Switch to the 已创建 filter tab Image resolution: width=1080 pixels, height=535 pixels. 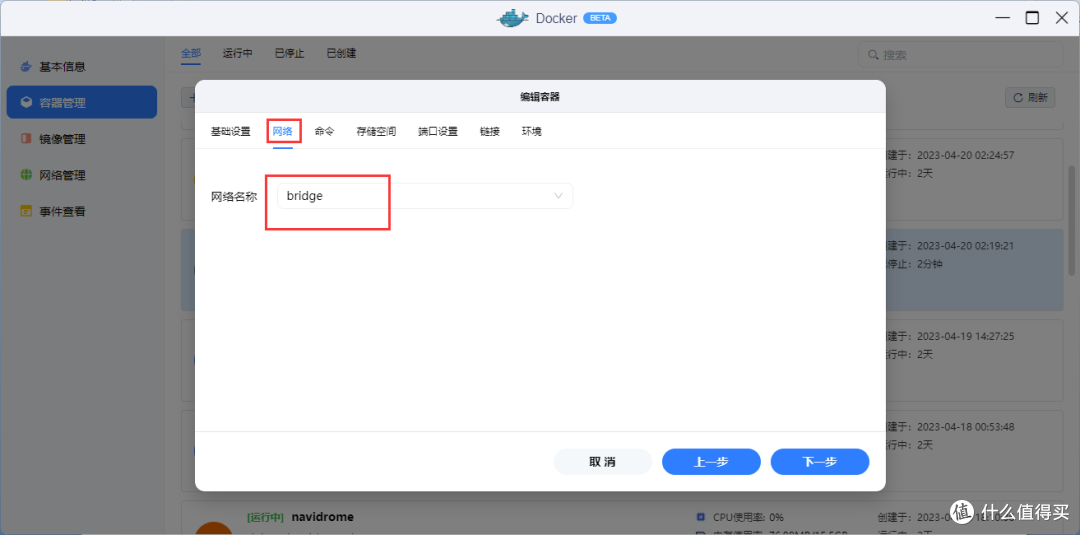tap(341, 53)
